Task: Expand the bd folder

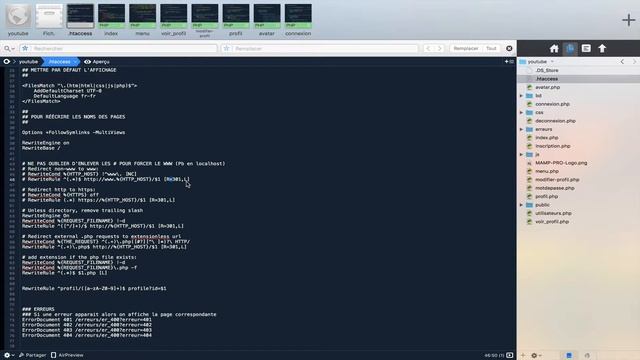Action: (521, 96)
